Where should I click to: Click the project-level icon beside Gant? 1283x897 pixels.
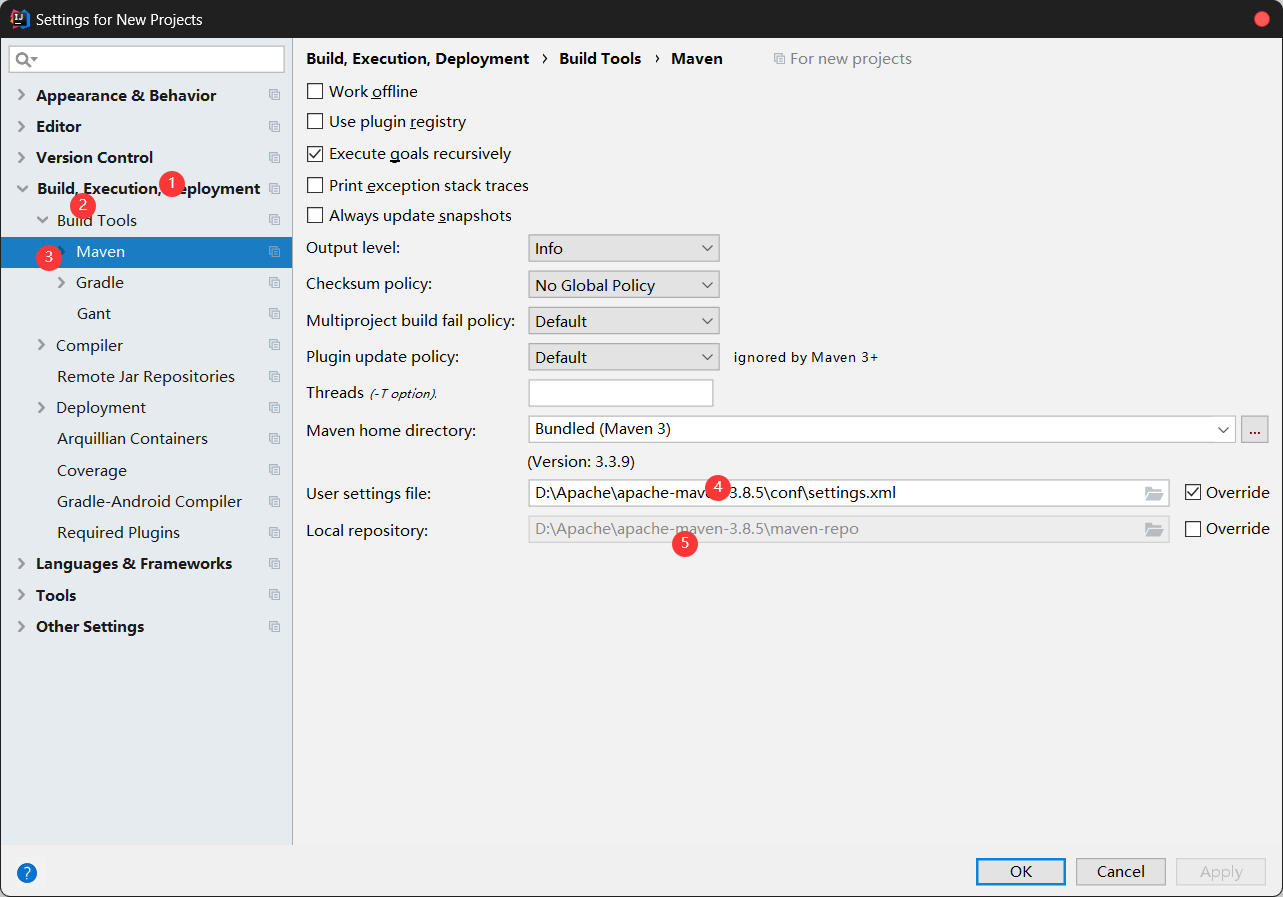point(274,313)
